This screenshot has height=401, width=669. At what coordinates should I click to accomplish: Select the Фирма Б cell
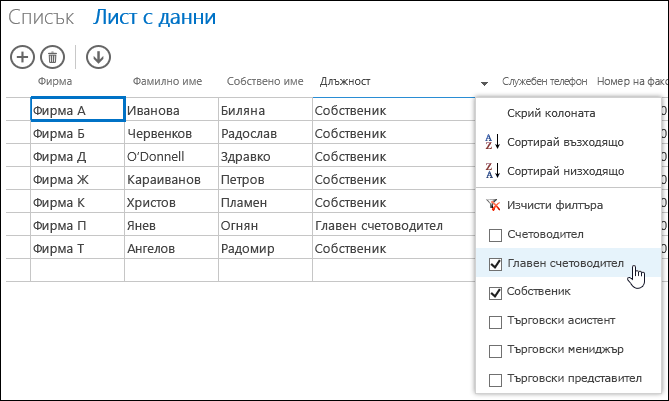[78, 133]
